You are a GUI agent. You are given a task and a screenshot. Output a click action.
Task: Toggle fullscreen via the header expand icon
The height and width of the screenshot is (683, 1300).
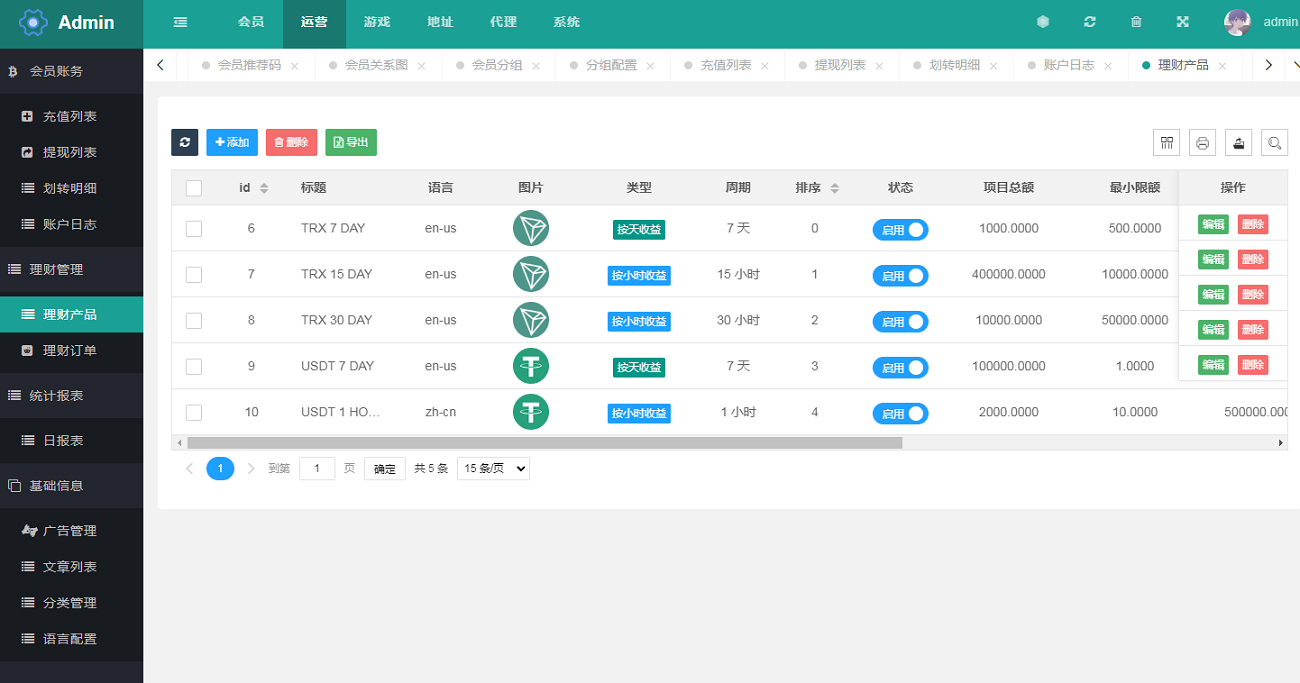(x=1182, y=22)
